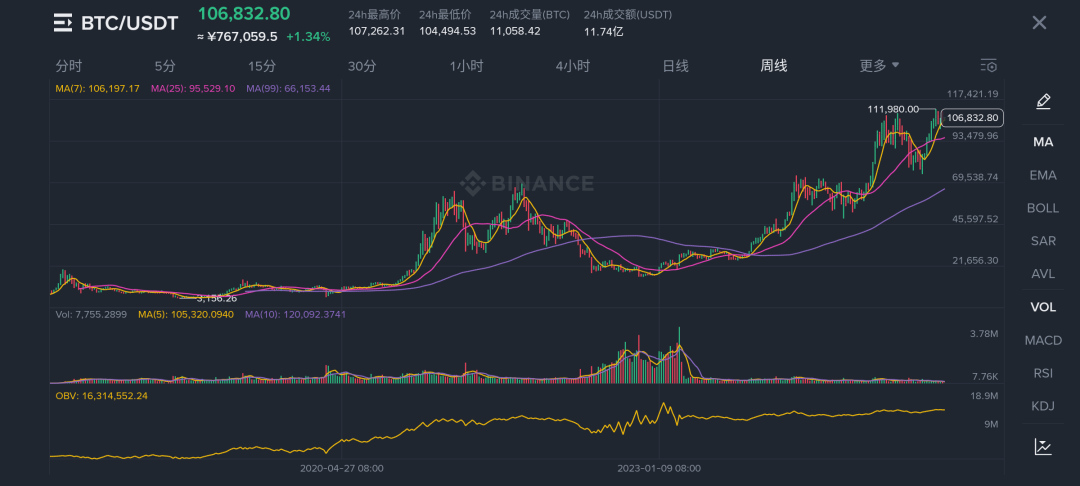1080x486 pixels.
Task: Turn on the MACD indicator
Action: (1043, 340)
